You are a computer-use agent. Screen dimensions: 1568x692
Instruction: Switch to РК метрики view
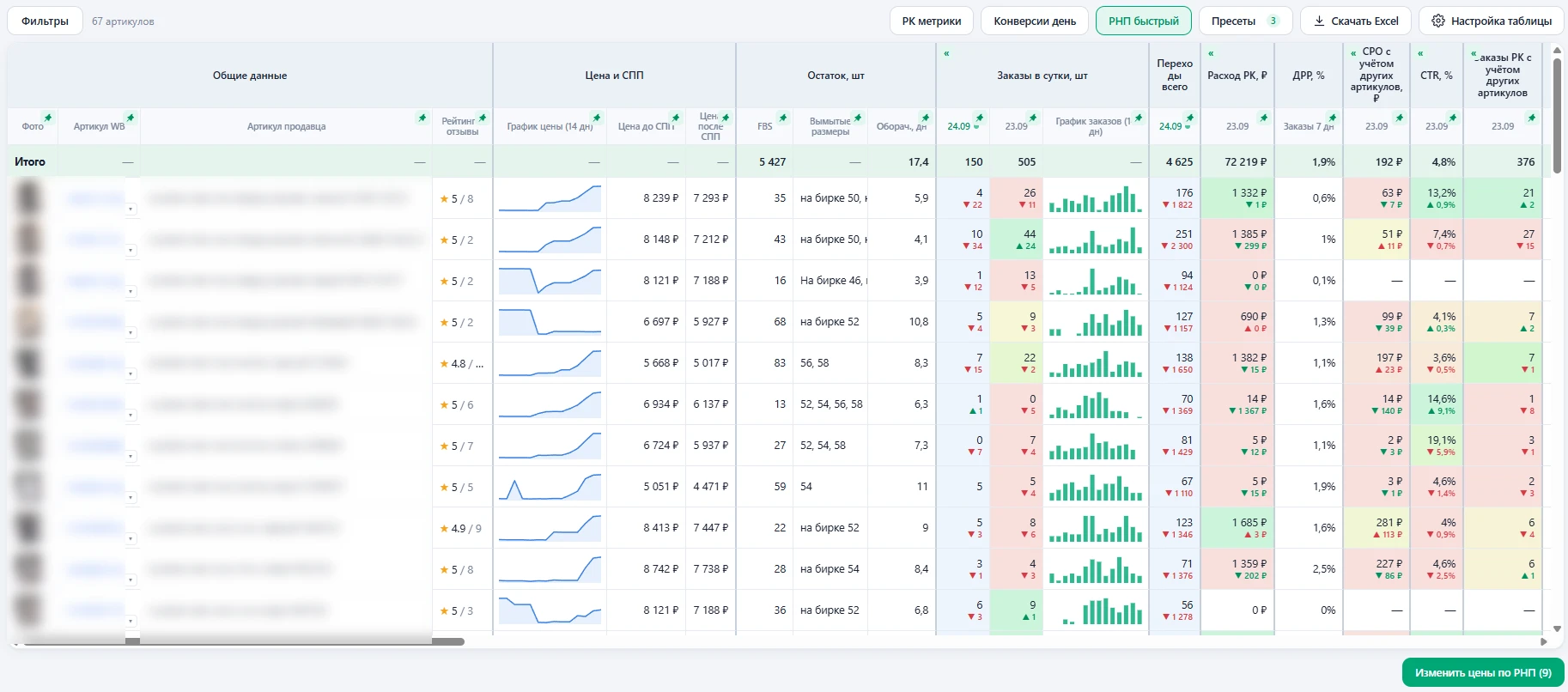pos(932,21)
